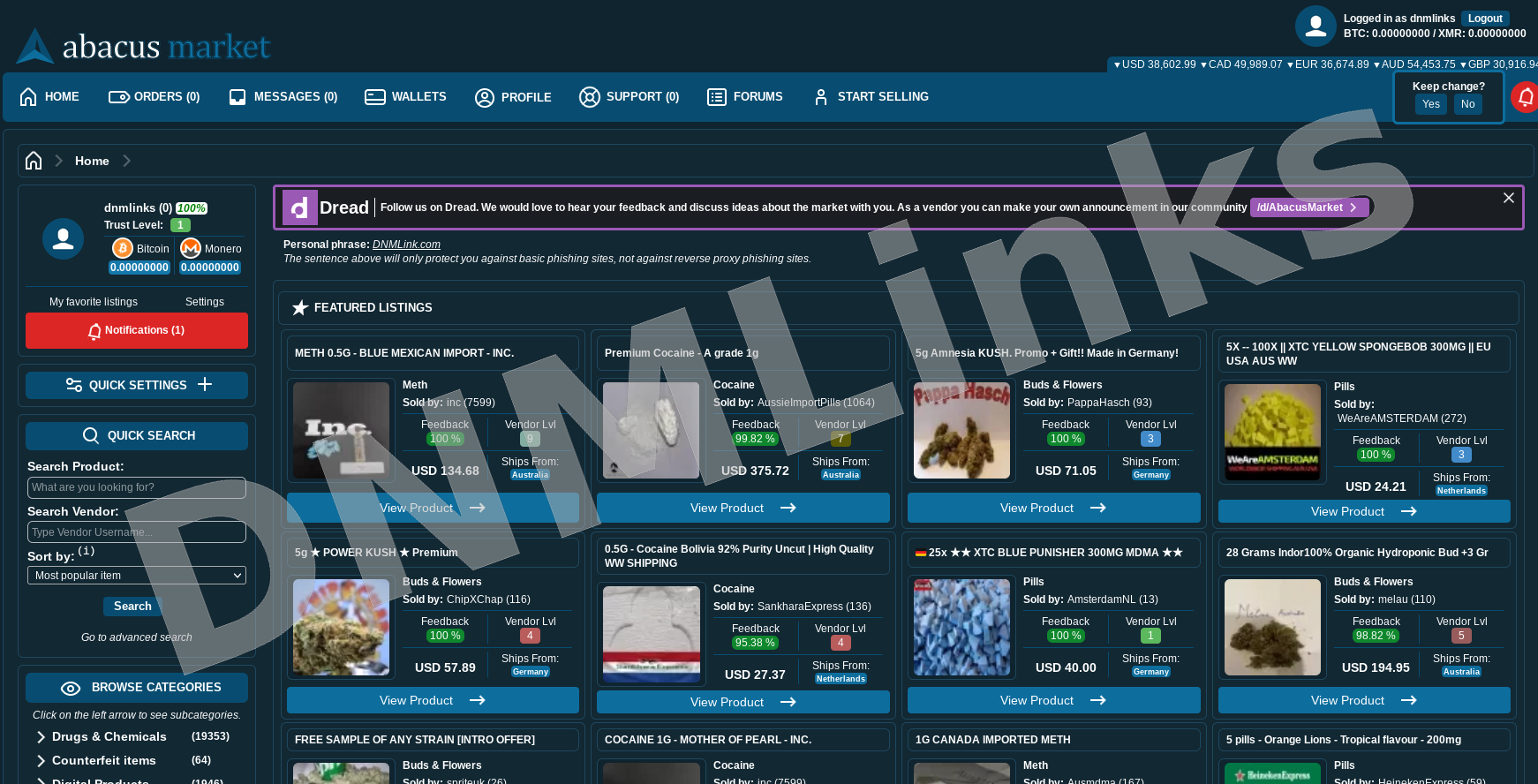
Task: Expand the QUICK SETTINGS panel
Action: click(x=137, y=385)
